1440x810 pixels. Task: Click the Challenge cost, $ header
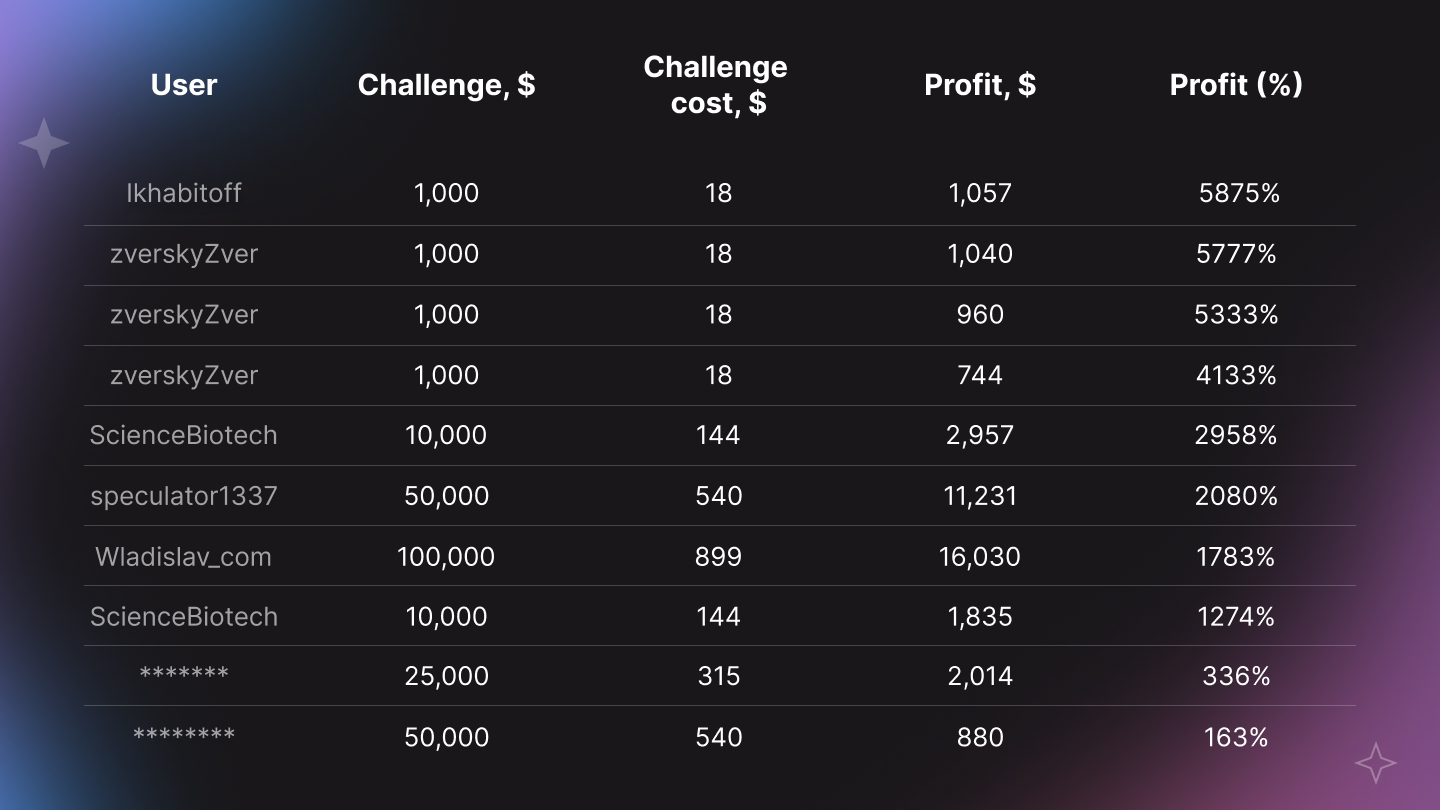coord(716,85)
